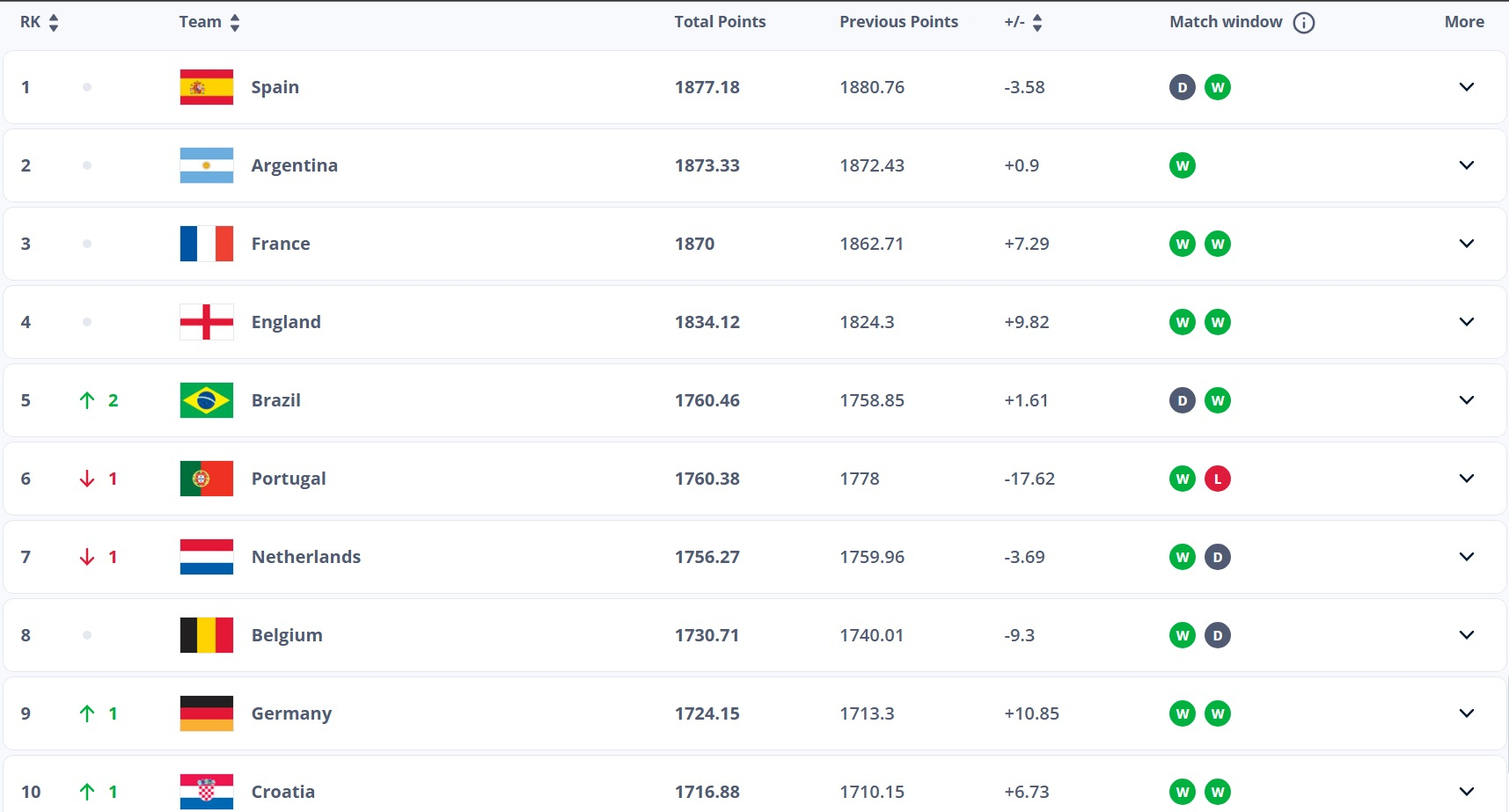This screenshot has height=812, width=1509.
Task: Expand France row details chevron
Action: [1467, 244]
